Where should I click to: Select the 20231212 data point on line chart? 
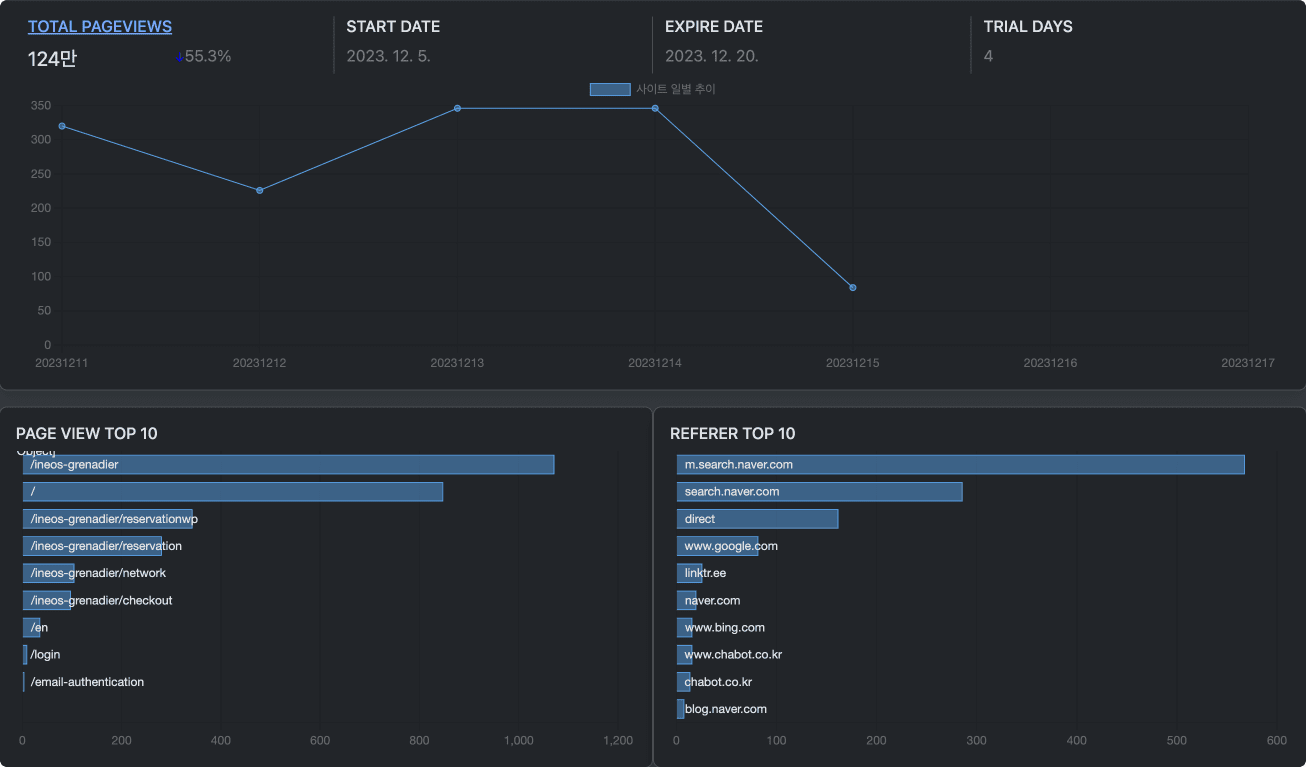[260, 190]
